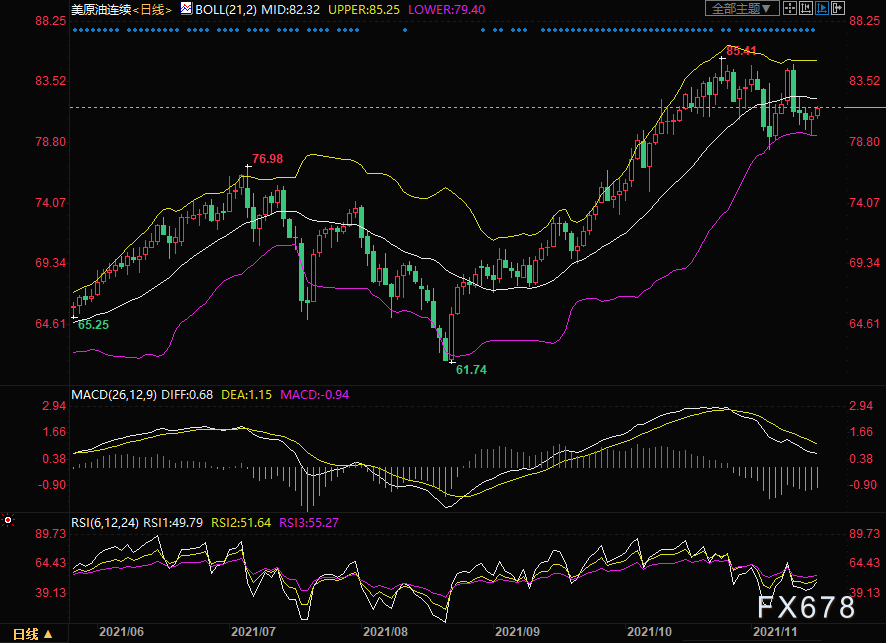Click the 61.74 low price label
Screen dimensions: 886x643
[471, 370]
